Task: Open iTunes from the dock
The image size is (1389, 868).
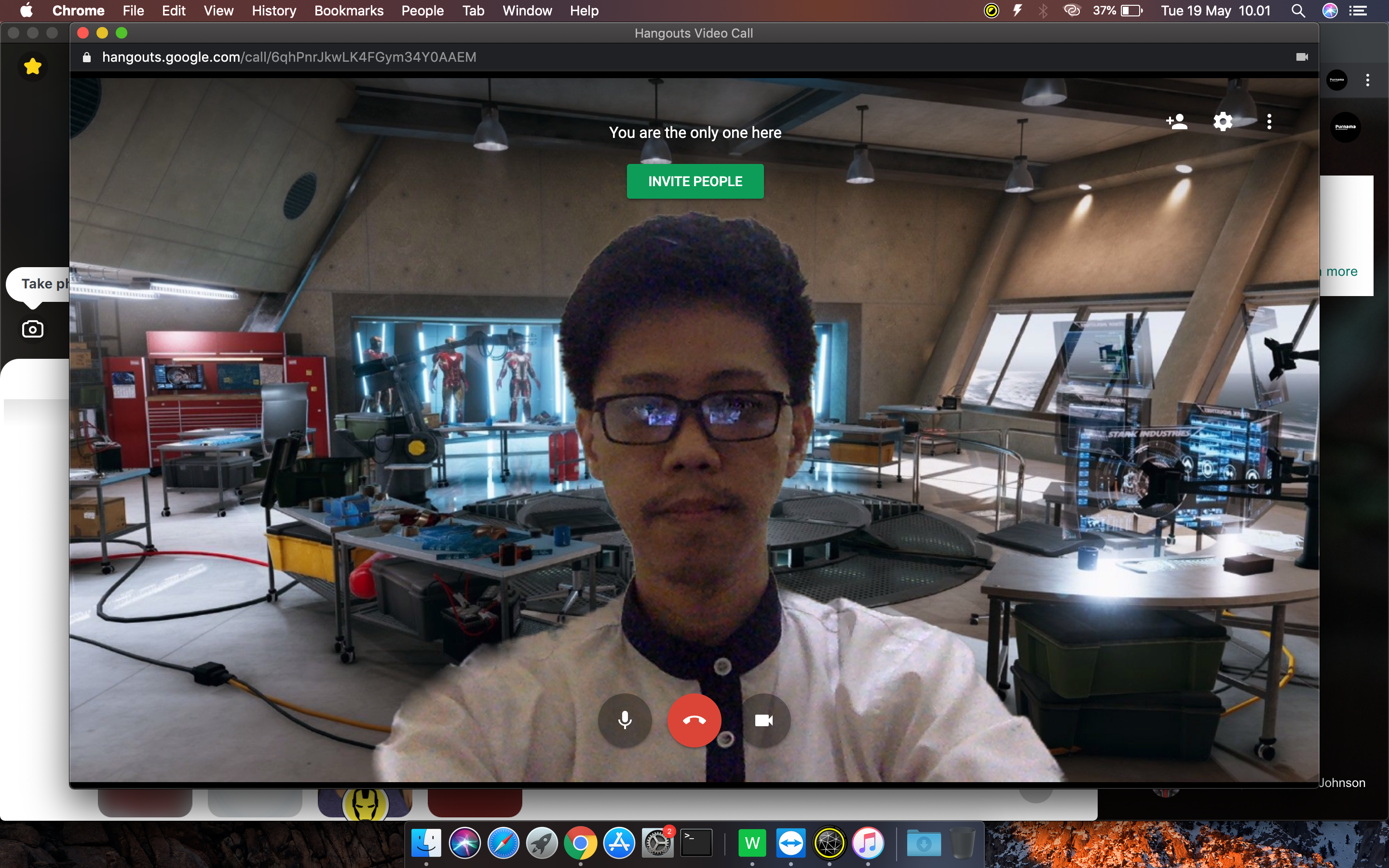Action: point(868,843)
